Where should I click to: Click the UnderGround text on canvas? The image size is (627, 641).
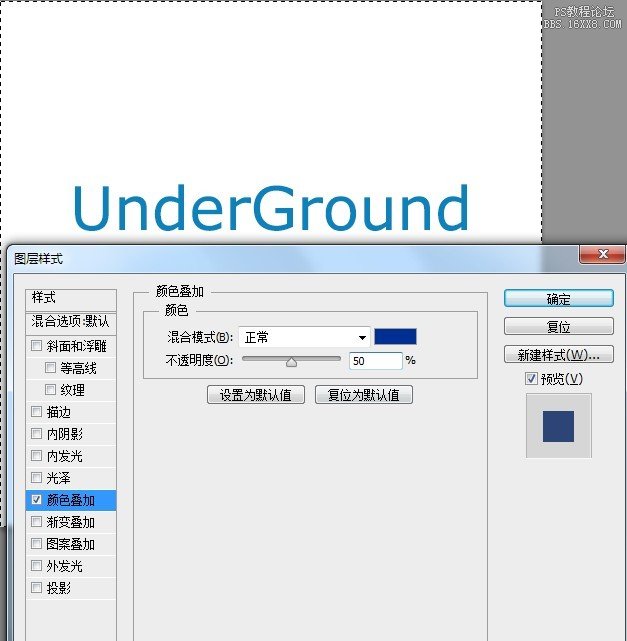(x=271, y=208)
